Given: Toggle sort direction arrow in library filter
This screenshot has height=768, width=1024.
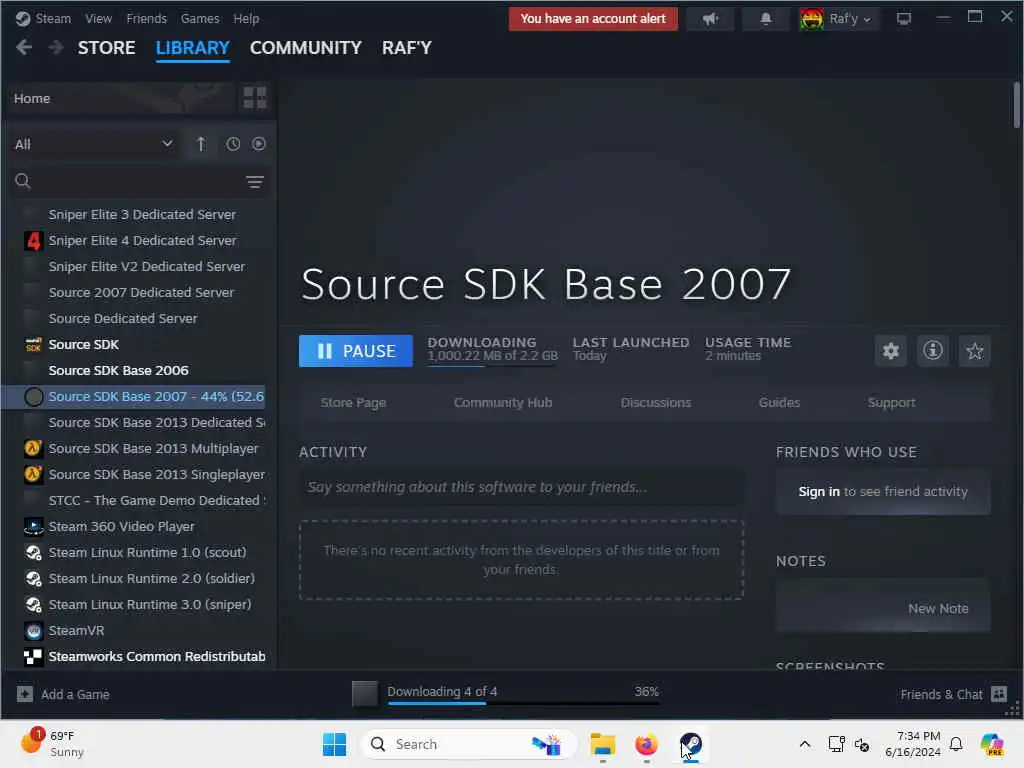Looking at the screenshot, I should [x=200, y=144].
